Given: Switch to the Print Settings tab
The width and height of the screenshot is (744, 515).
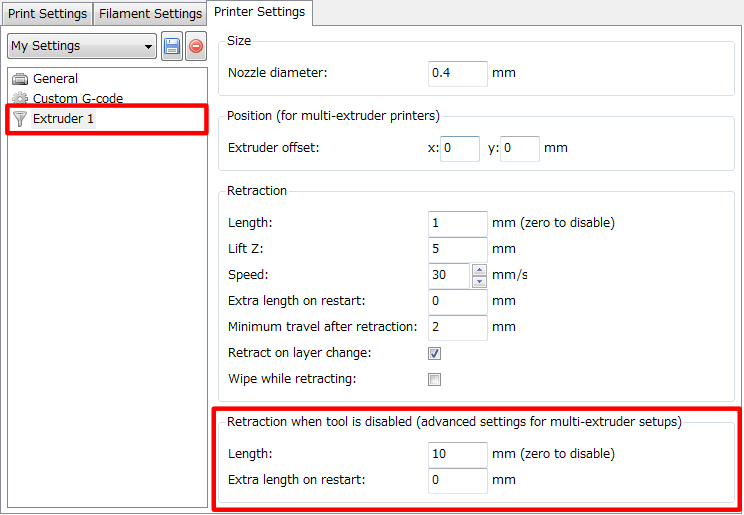Looking at the screenshot, I should [x=47, y=14].
